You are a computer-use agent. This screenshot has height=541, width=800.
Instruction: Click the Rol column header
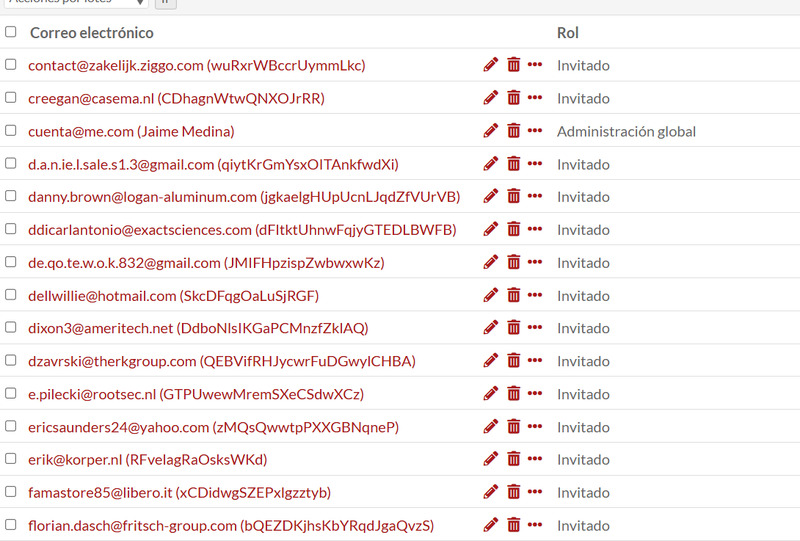point(567,33)
